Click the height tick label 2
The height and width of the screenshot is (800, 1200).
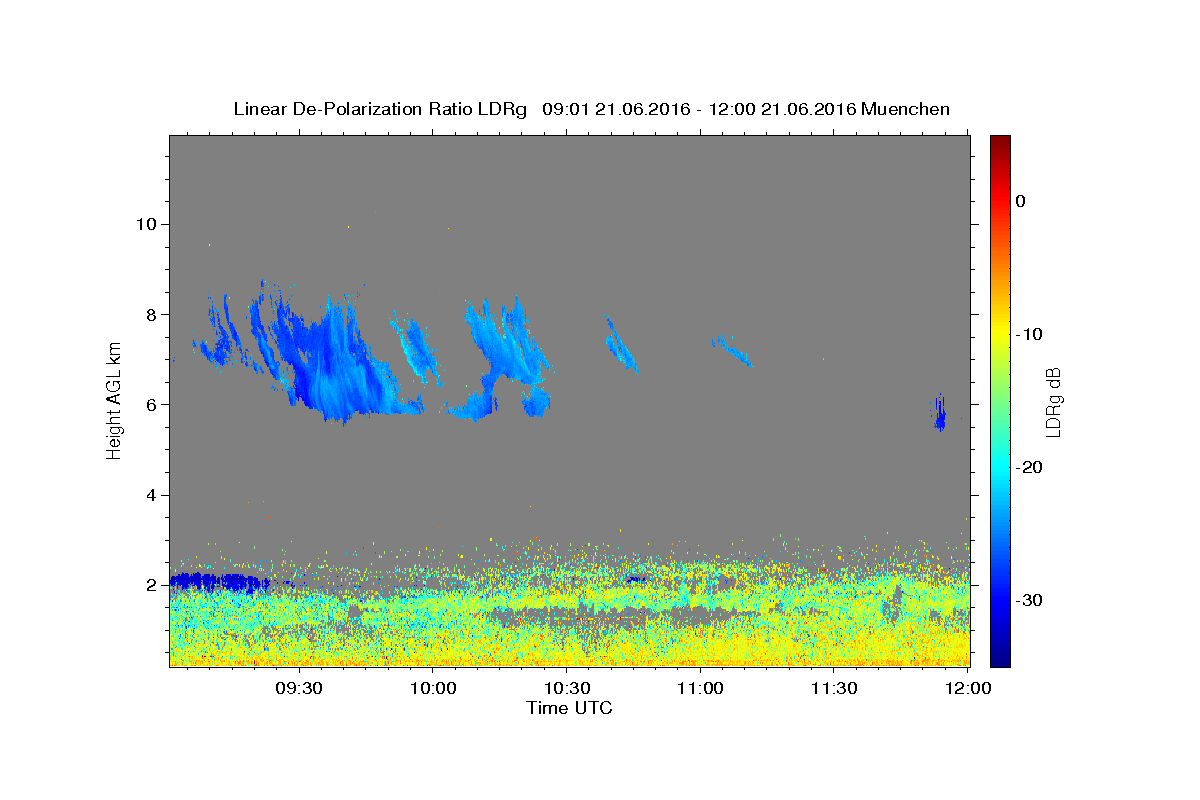pyautogui.click(x=150, y=585)
